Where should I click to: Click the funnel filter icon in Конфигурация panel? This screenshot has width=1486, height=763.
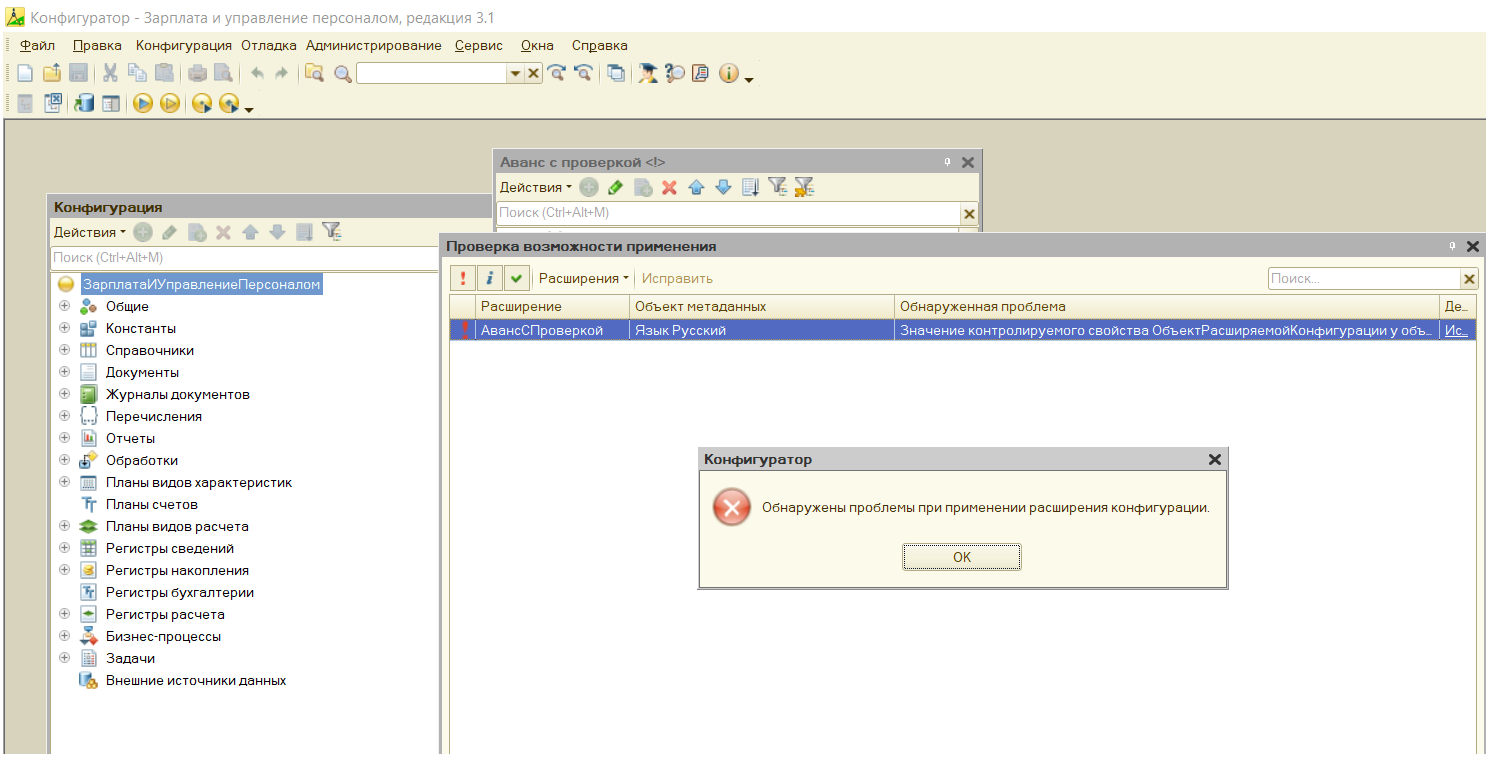(332, 232)
